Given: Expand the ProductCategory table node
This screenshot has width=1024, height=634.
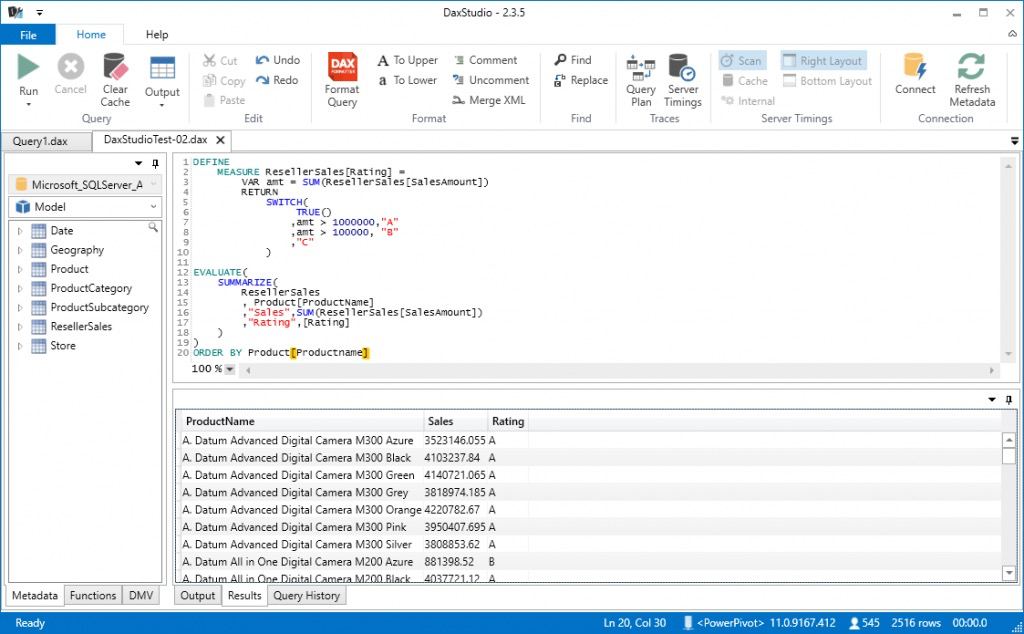Looking at the screenshot, I should 20,289.
